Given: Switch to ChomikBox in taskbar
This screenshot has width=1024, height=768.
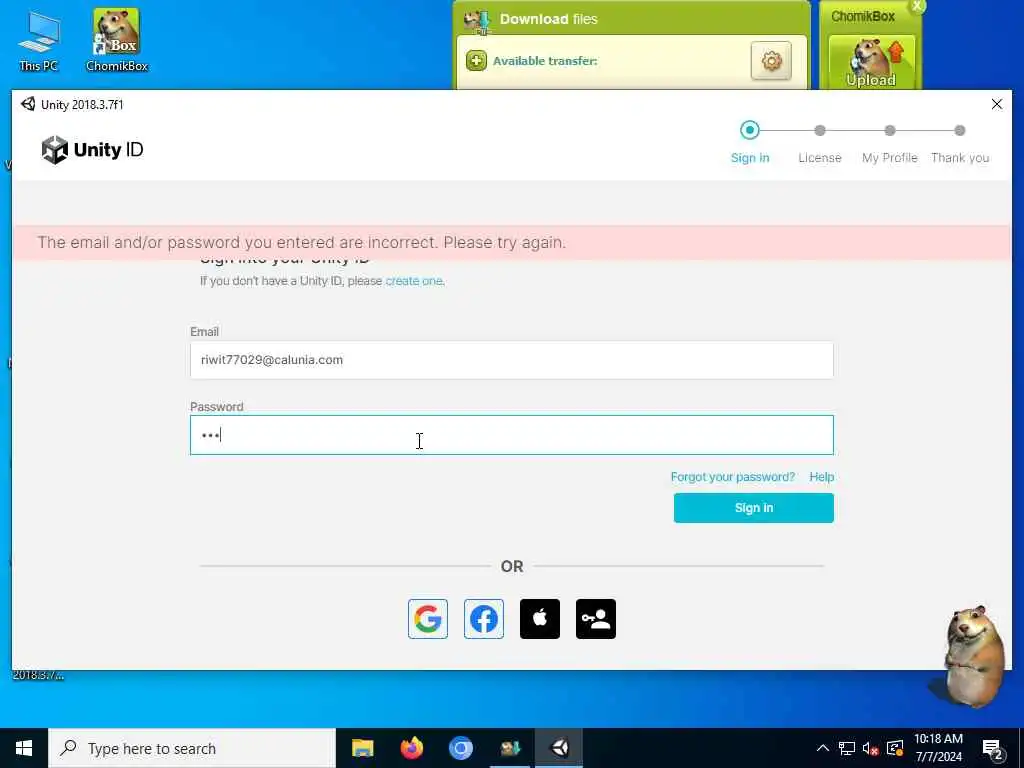Looking at the screenshot, I should click(510, 748).
